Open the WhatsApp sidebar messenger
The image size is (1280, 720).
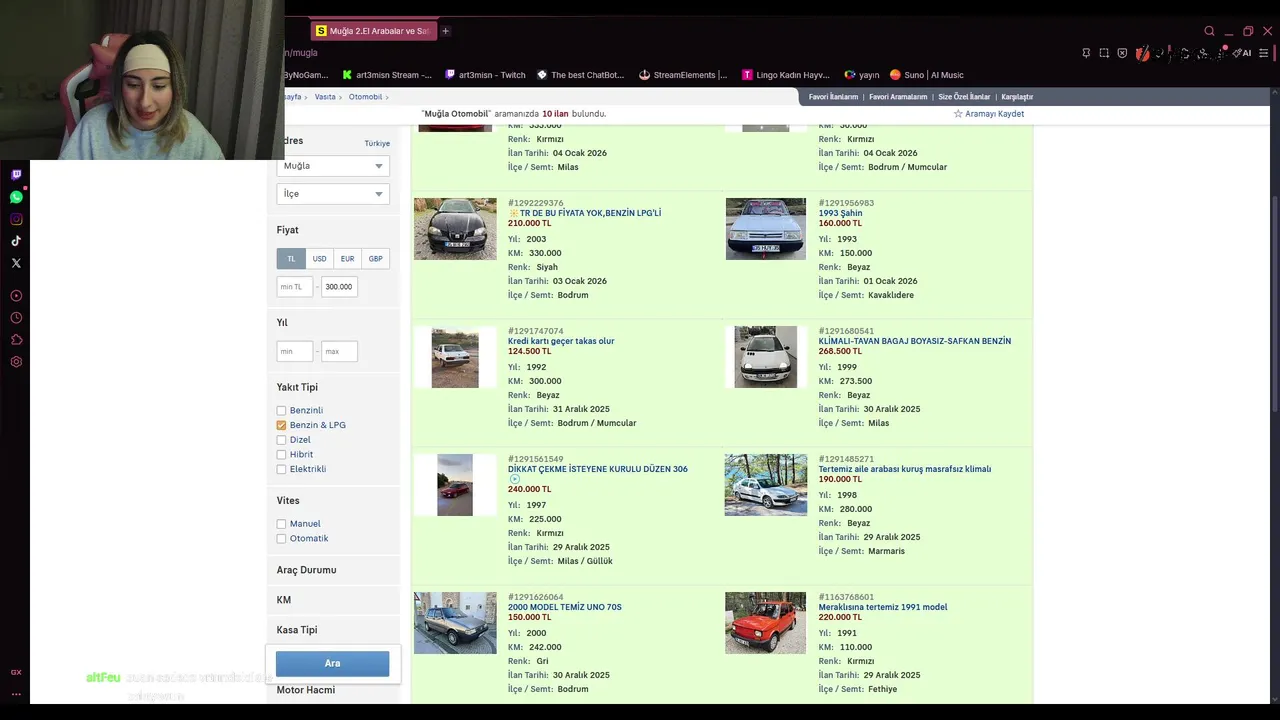click(x=16, y=197)
